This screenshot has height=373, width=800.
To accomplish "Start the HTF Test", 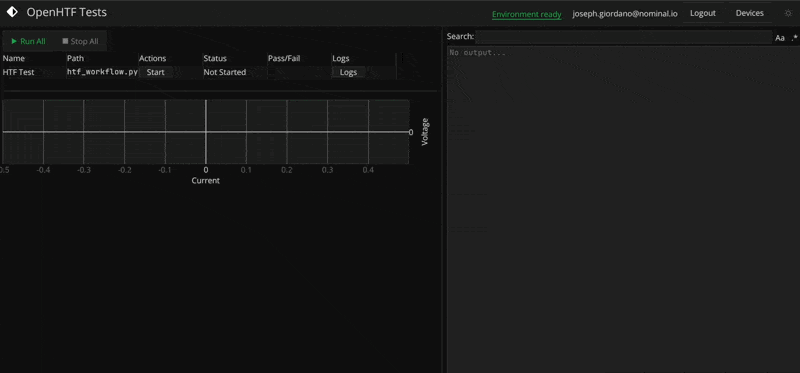I will pyautogui.click(x=156, y=72).
